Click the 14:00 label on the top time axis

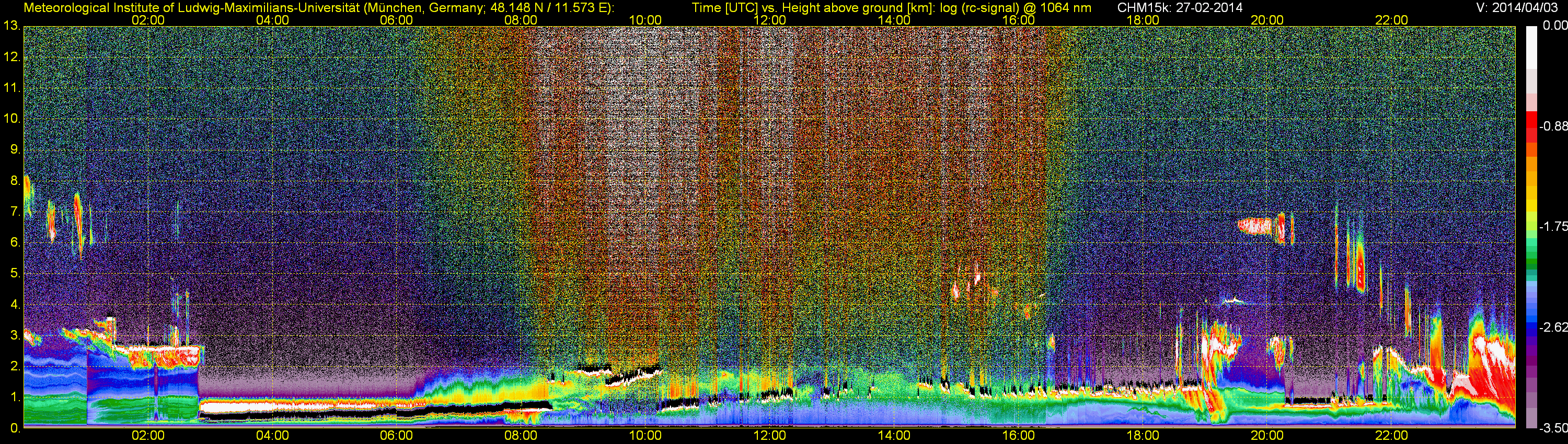click(894, 20)
